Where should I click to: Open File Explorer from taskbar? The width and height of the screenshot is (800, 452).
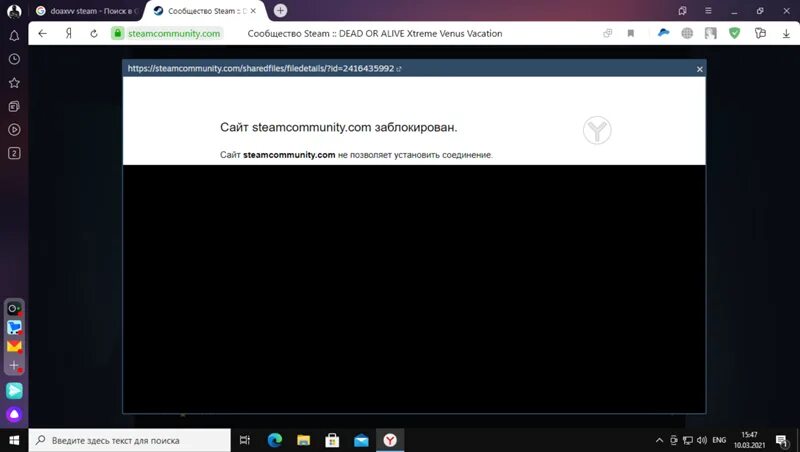pos(304,440)
